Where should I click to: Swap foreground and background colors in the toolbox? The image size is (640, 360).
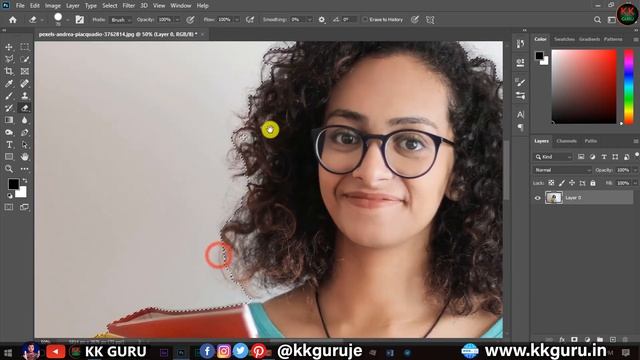(25, 180)
